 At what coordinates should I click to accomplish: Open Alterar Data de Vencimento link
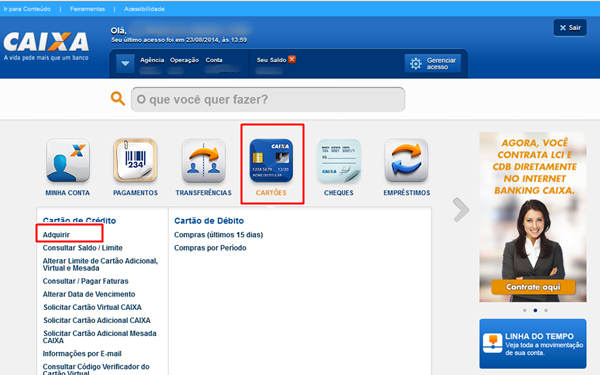click(x=89, y=294)
